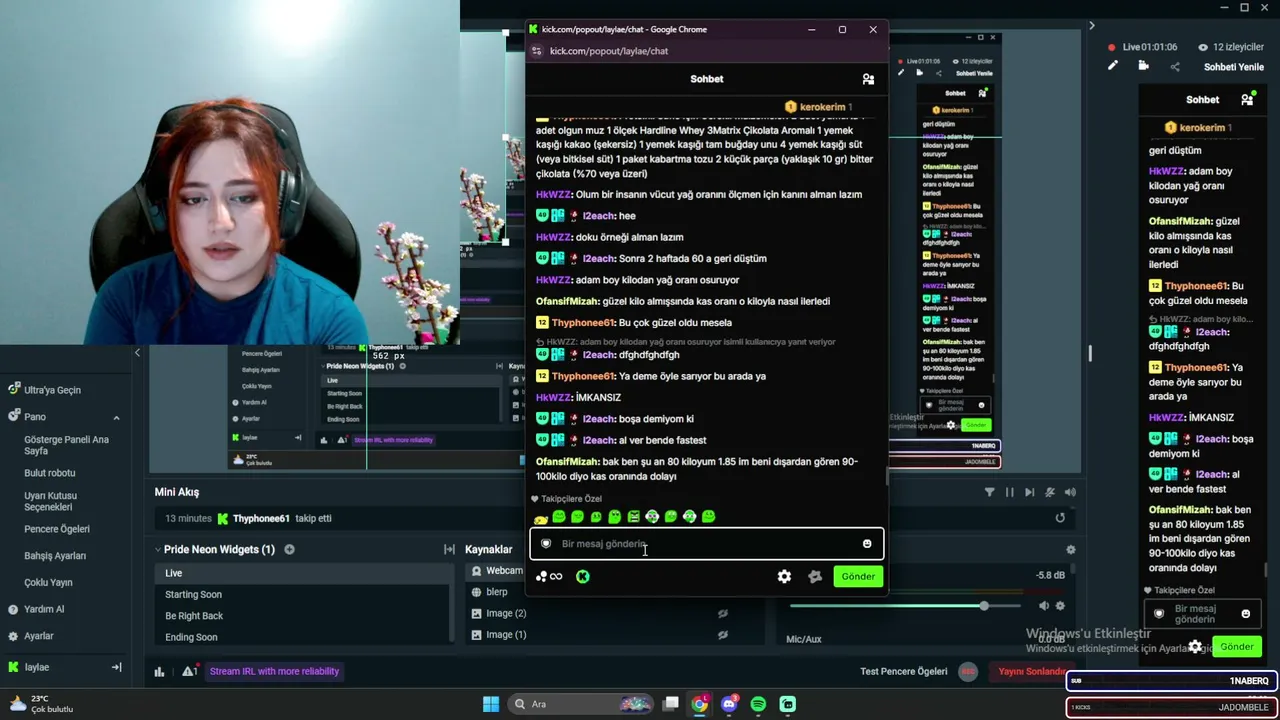Insert the yellow duck emote from quick emotes
Screen dimensions: 1280x720
(541, 518)
